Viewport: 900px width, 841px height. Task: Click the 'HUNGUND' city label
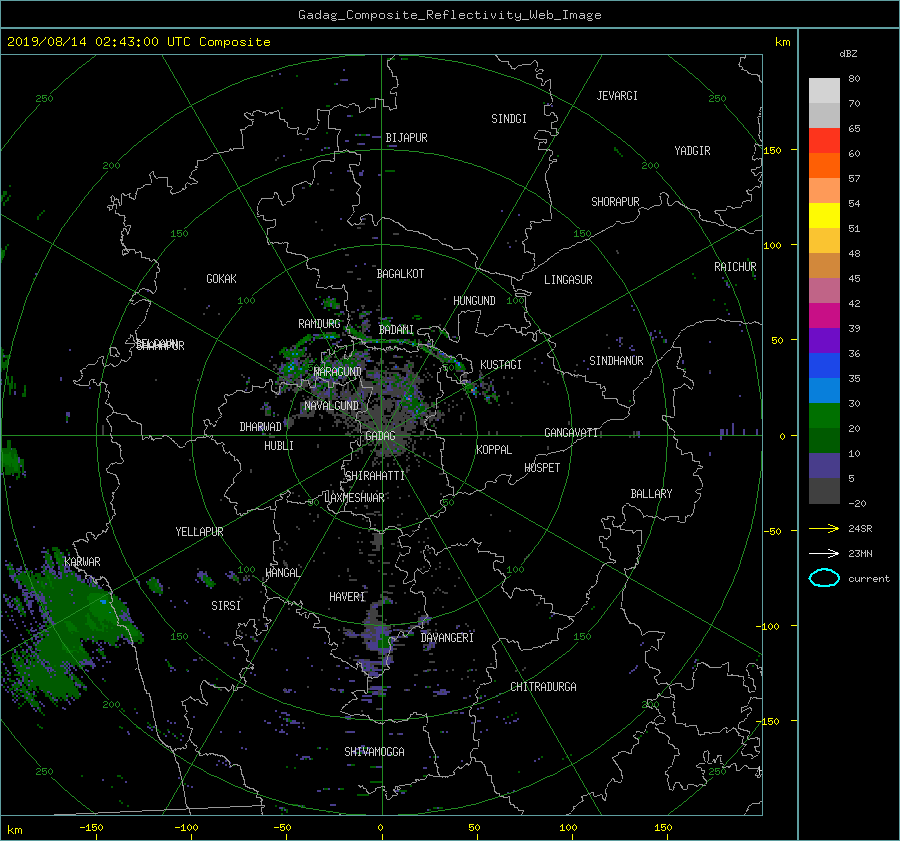pyautogui.click(x=474, y=301)
